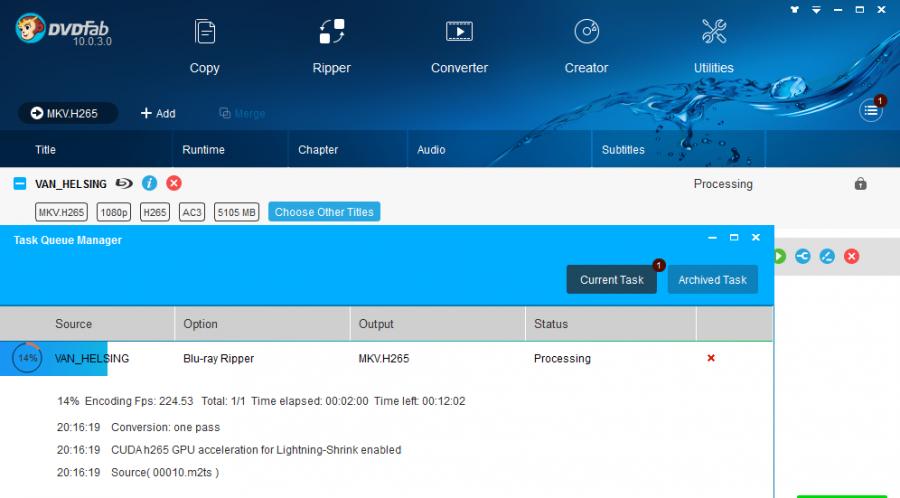Viewport: 900px width, 498px height.
Task: Click the blue share icon in the title row
Action: tap(802, 256)
